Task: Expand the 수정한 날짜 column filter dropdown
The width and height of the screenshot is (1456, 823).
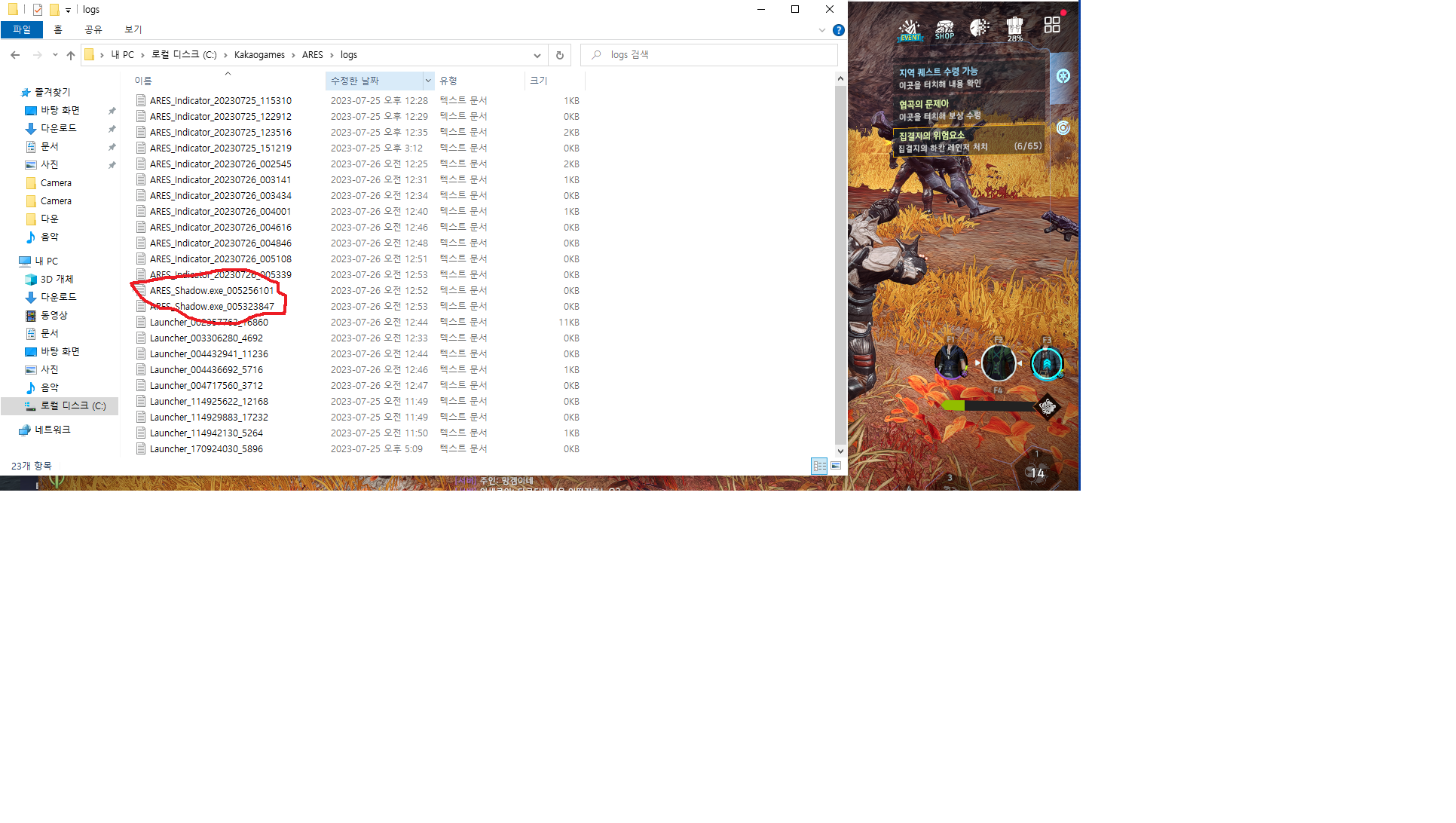Action: pyautogui.click(x=428, y=81)
